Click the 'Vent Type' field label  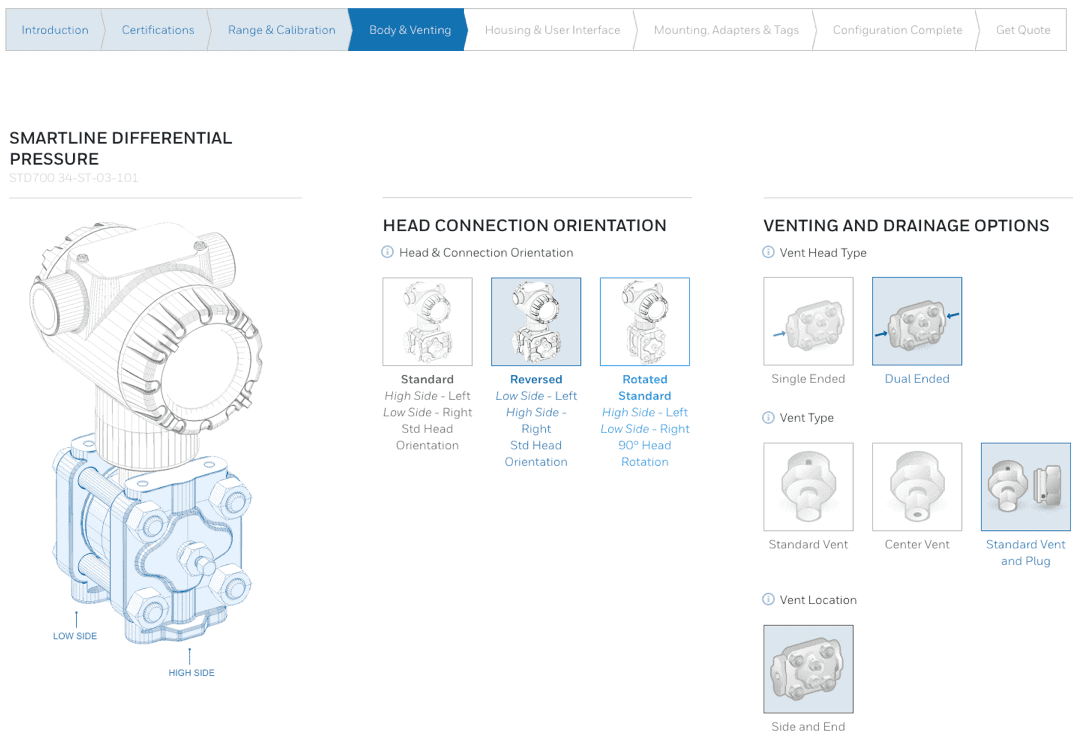point(807,418)
